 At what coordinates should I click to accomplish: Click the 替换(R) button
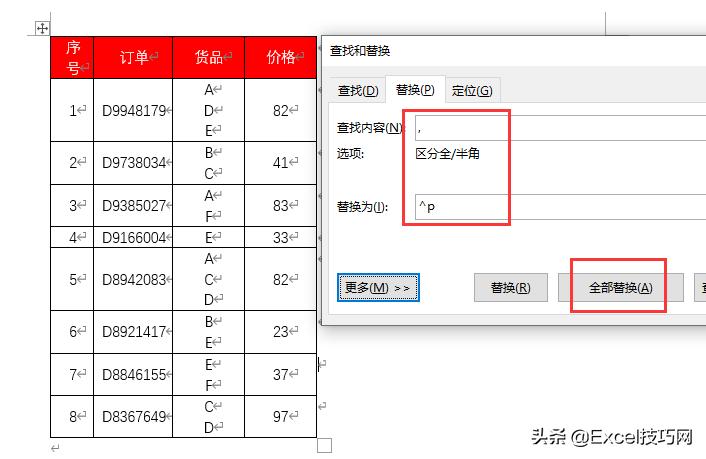(511, 287)
